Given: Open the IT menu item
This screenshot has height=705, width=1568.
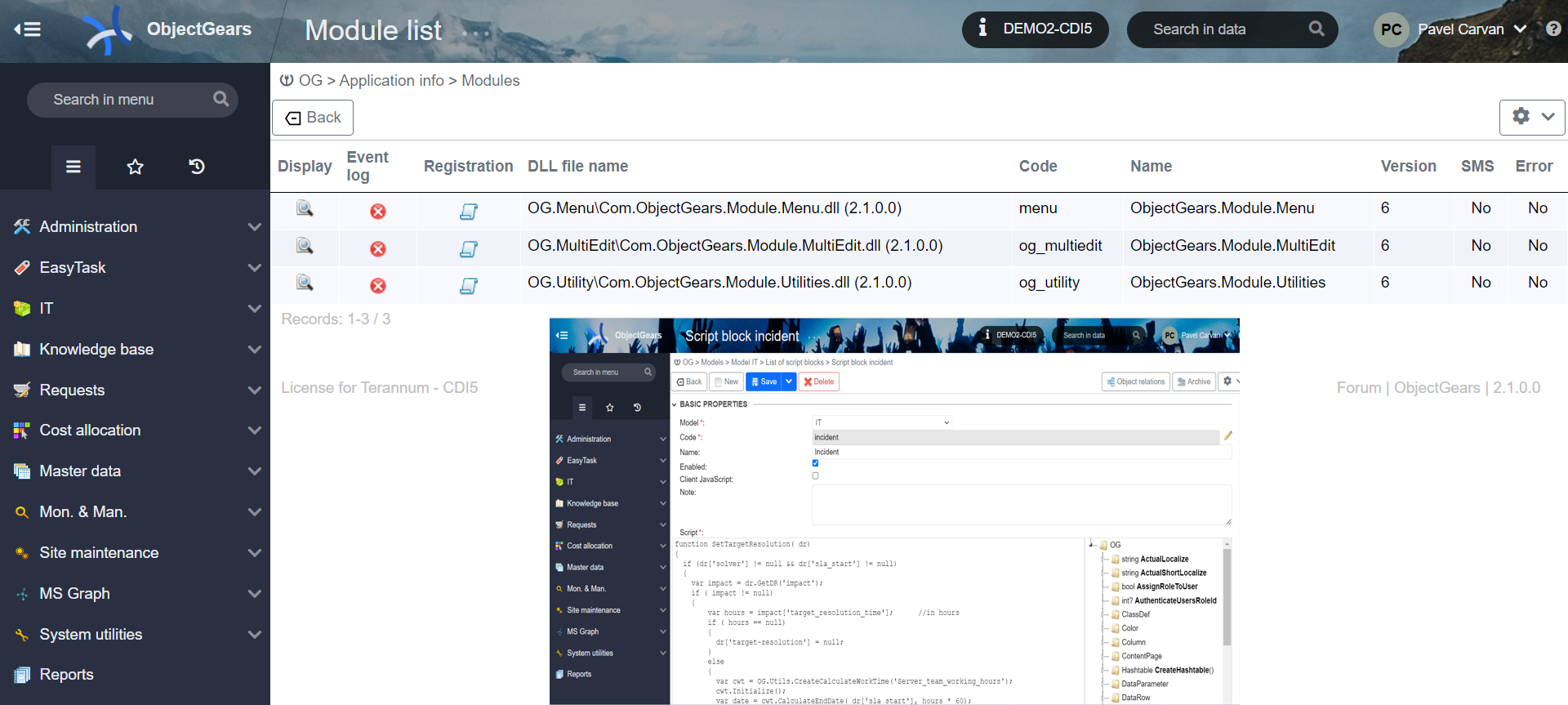Looking at the screenshot, I should (x=47, y=309).
